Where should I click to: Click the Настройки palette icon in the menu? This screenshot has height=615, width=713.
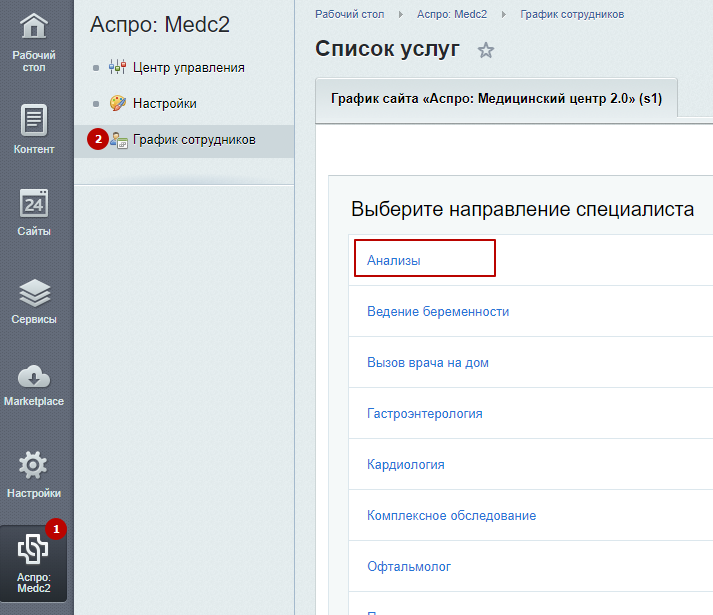tap(118, 103)
